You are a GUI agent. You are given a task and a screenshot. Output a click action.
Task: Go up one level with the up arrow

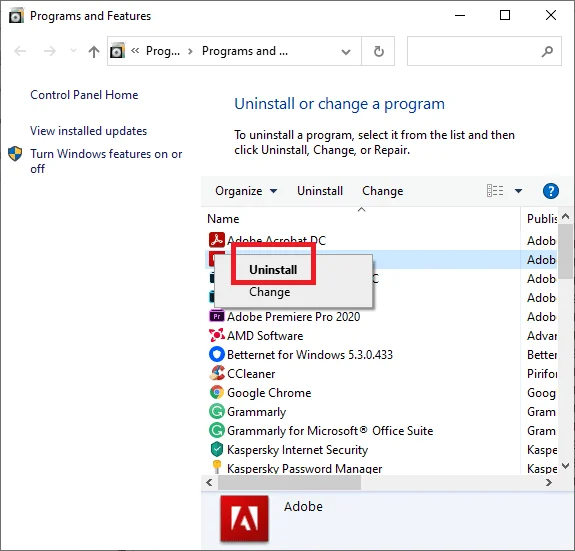(x=94, y=51)
